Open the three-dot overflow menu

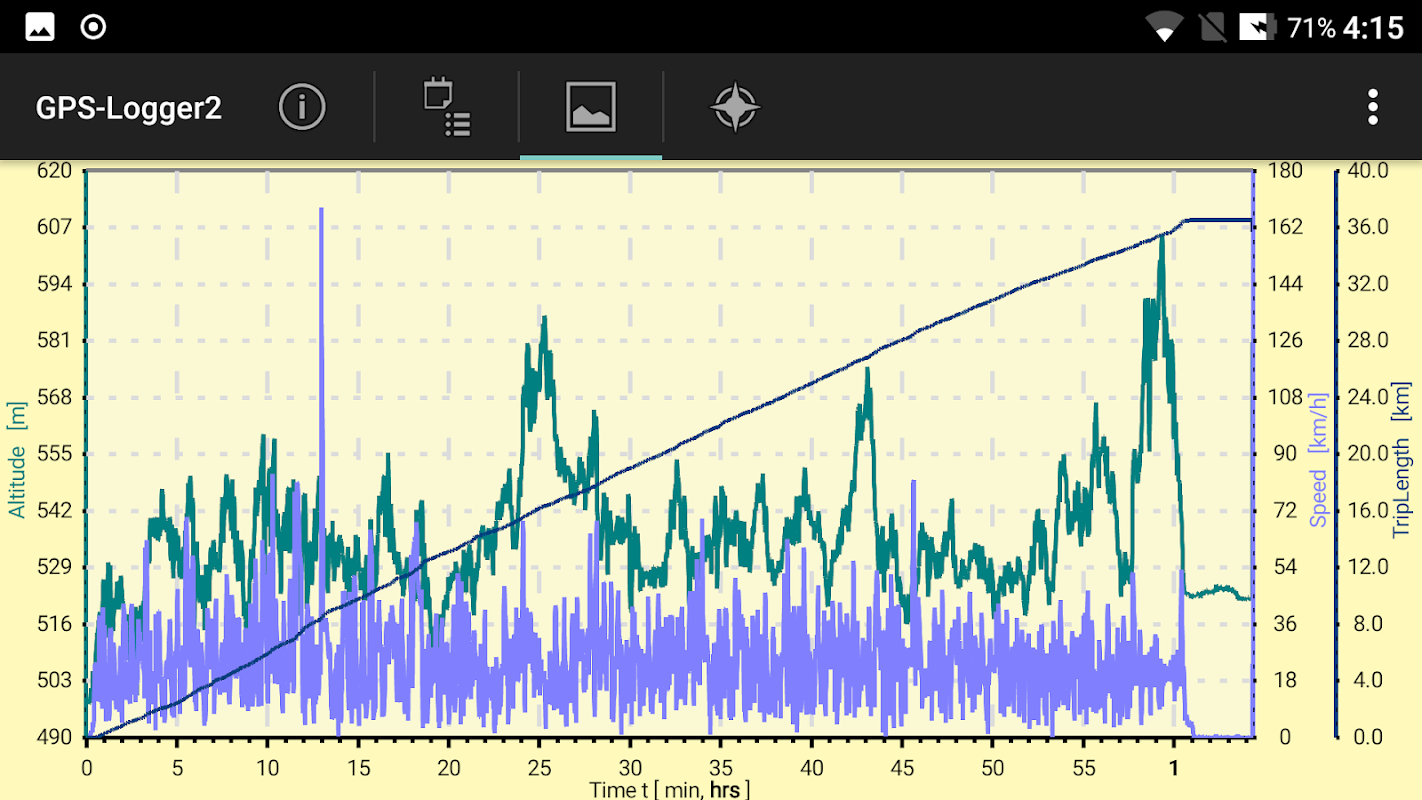tap(1373, 107)
